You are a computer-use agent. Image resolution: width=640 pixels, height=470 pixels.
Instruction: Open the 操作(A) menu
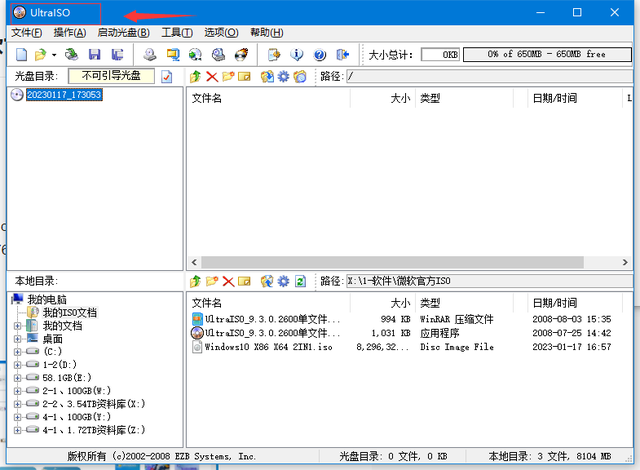pos(70,32)
